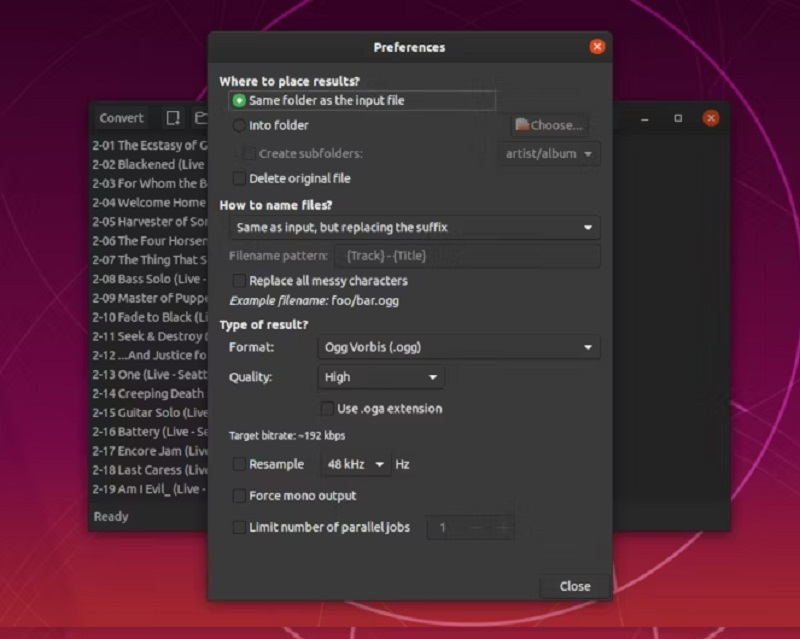The height and width of the screenshot is (639, 800).
Task: Click the folder icon on the Choose button
Action: pos(520,124)
